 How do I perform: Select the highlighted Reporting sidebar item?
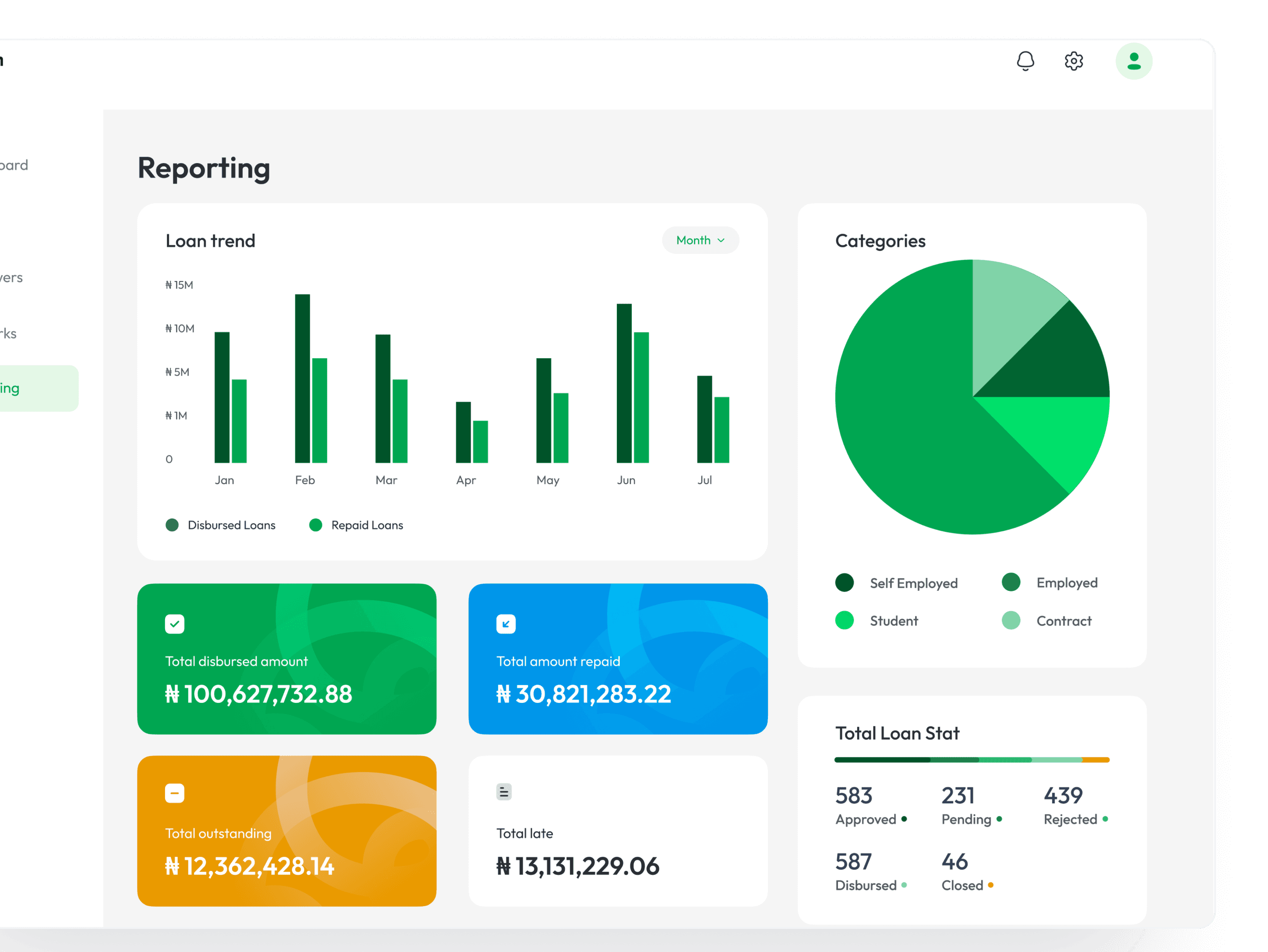(x=39, y=388)
